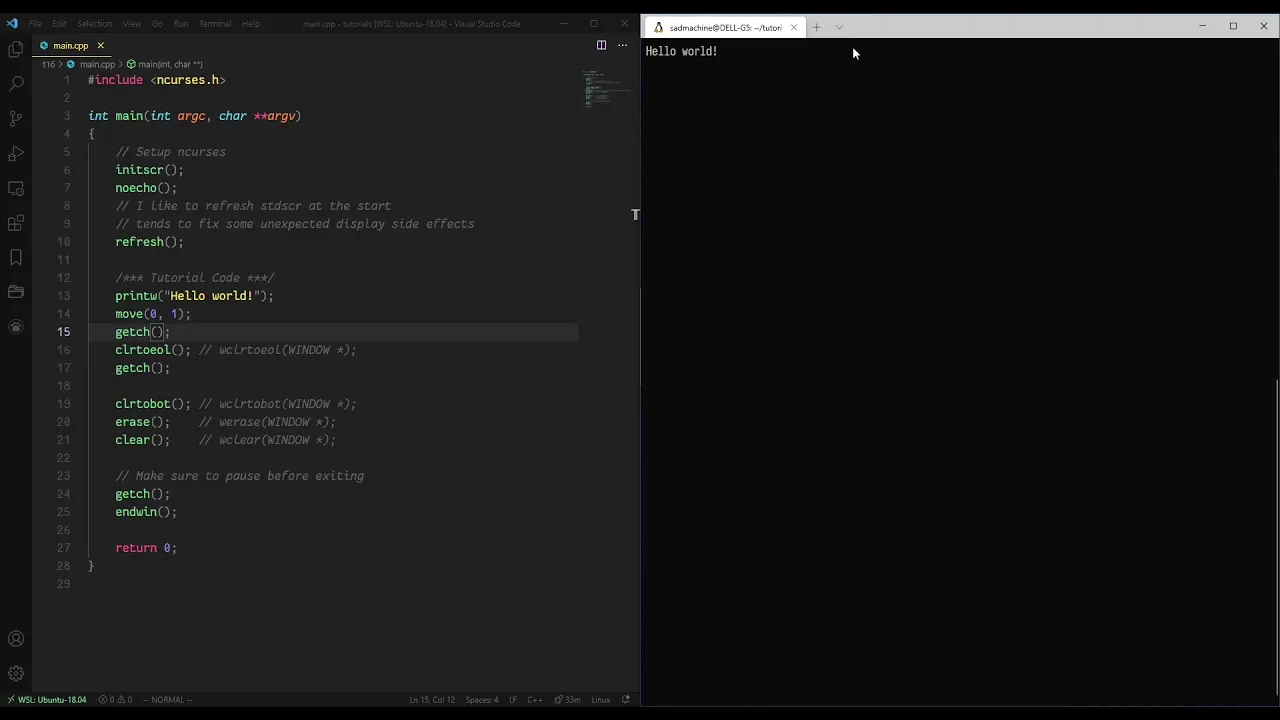
Task: Change the LF end-of-line setting
Action: tap(513, 700)
